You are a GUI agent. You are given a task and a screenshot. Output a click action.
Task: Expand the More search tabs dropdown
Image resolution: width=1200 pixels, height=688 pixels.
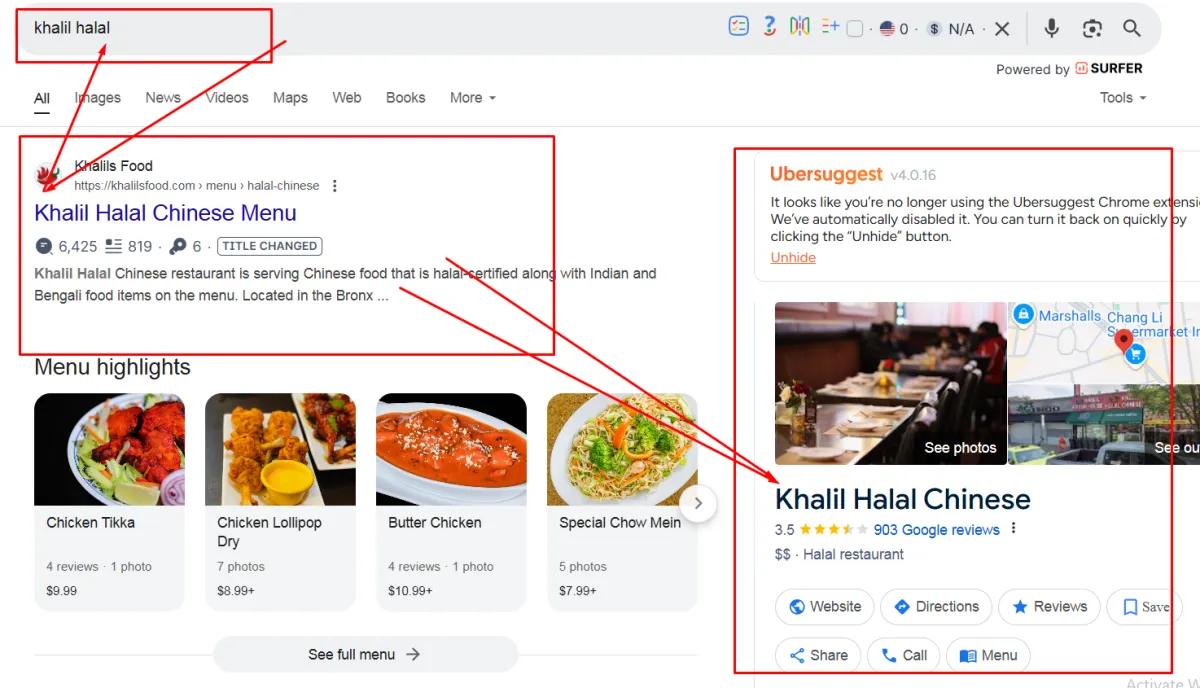coord(472,98)
